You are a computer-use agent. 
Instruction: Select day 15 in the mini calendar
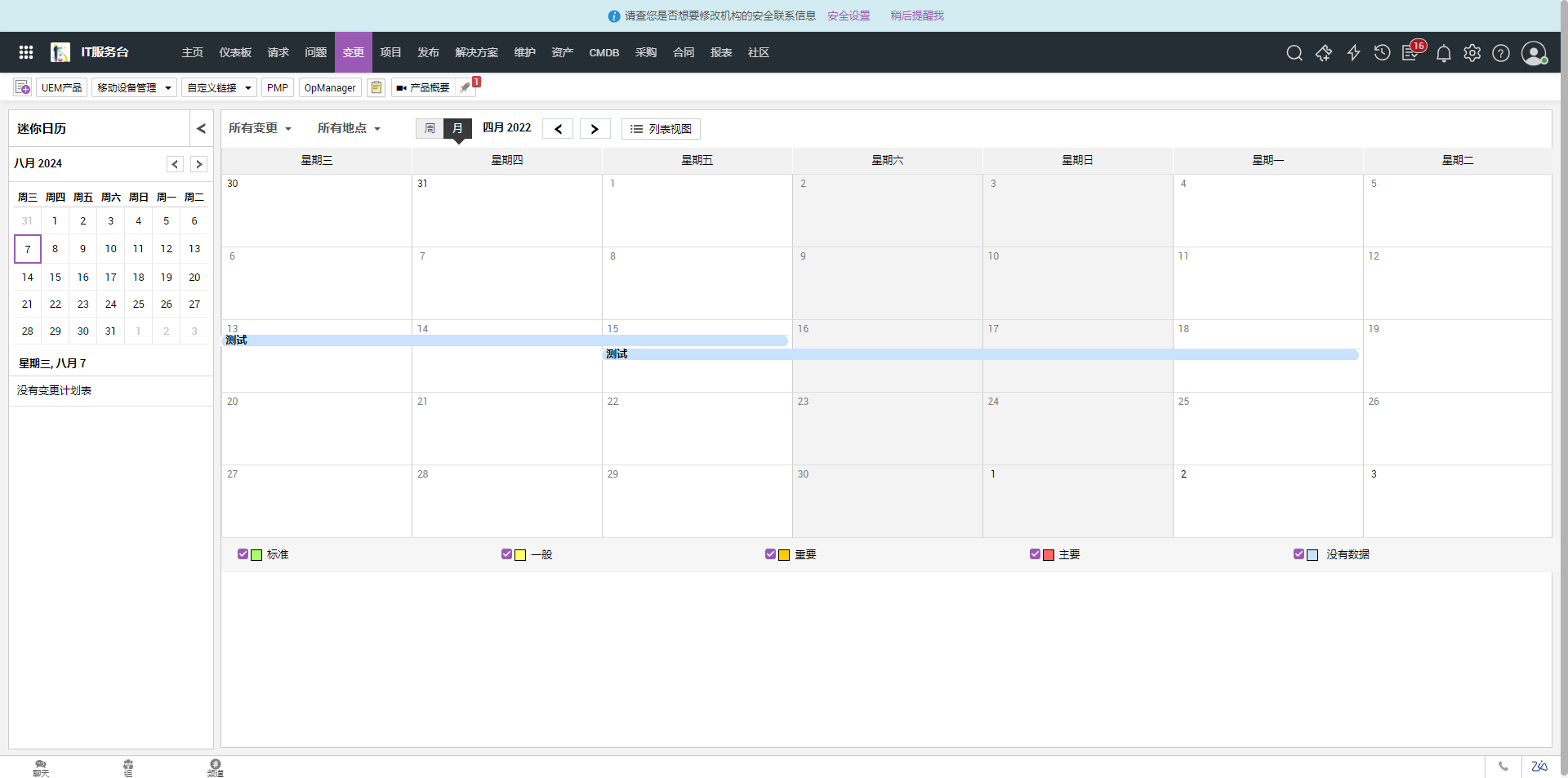pyautogui.click(x=56, y=278)
